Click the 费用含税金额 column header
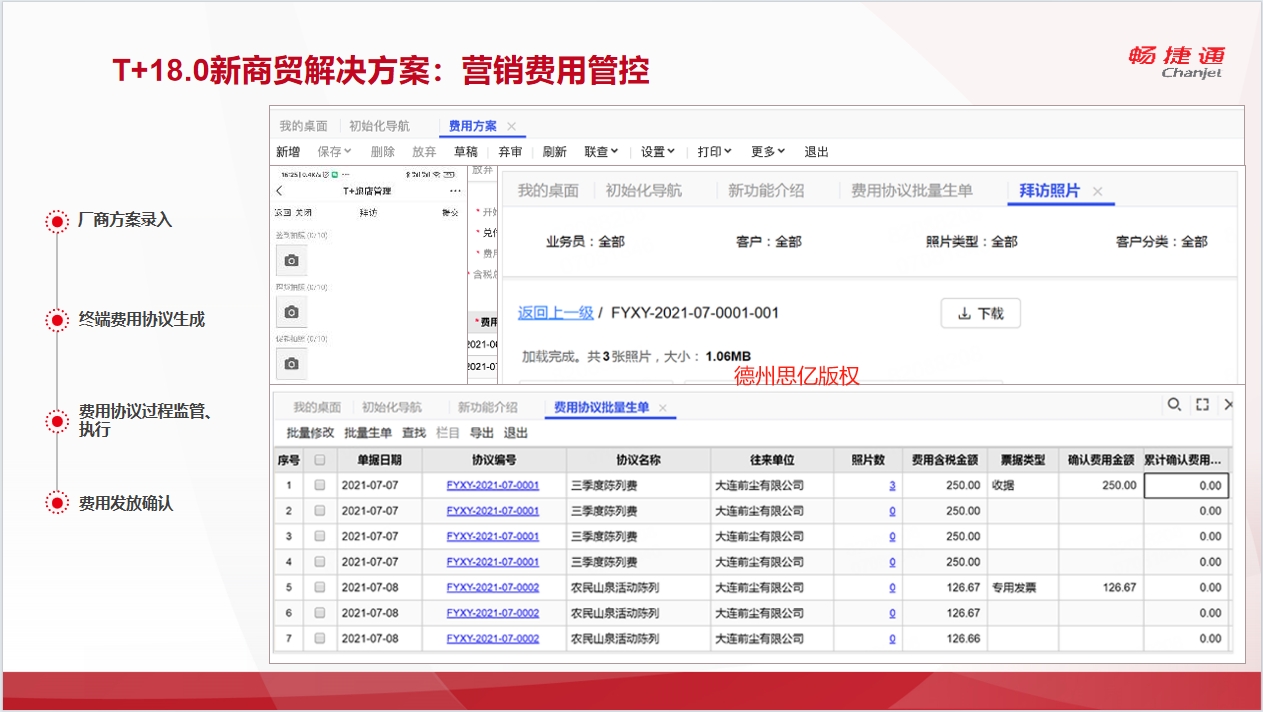Screen dimensions: 1263x712 [945, 460]
